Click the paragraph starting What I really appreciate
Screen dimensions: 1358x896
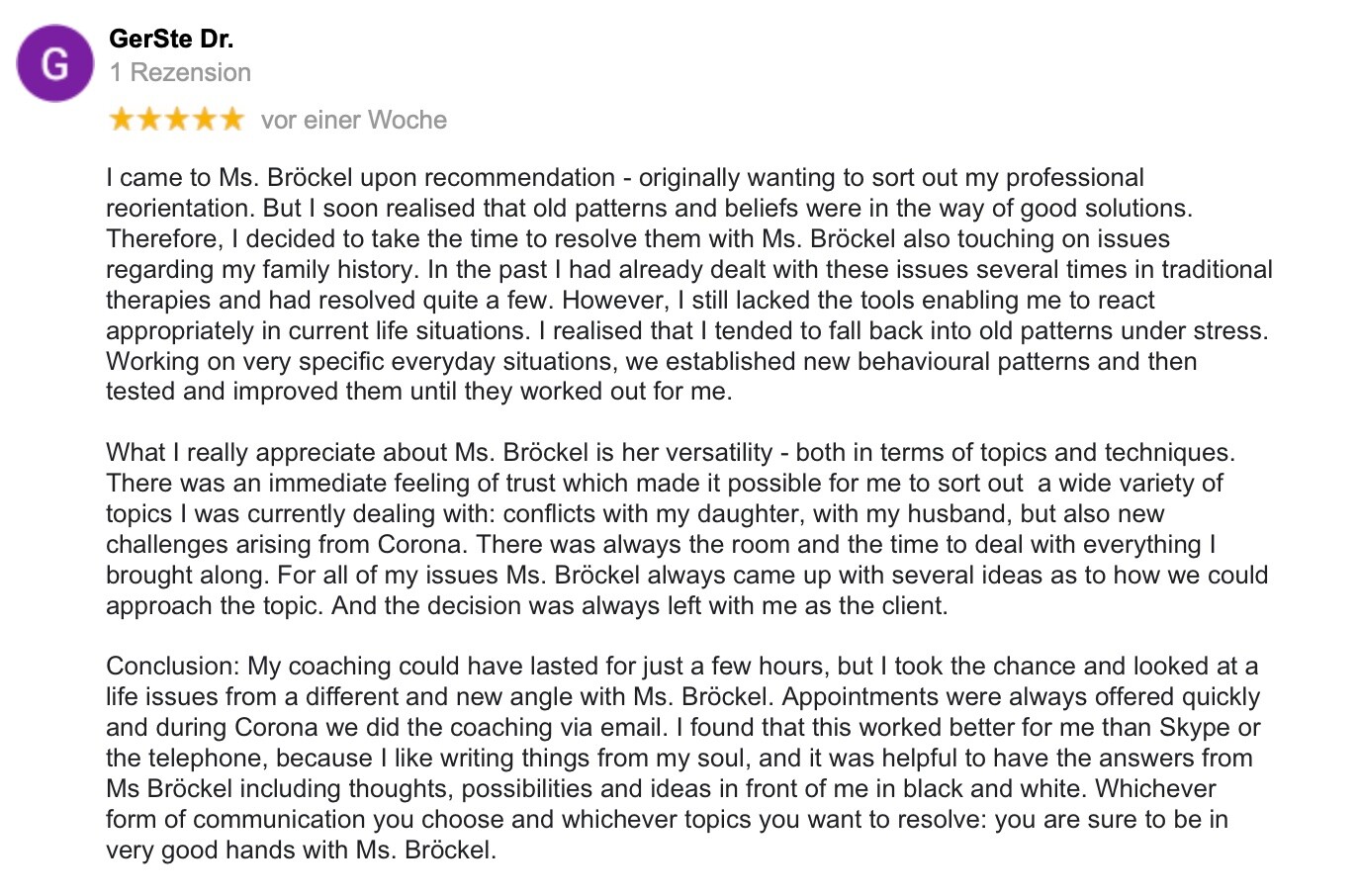(687, 529)
